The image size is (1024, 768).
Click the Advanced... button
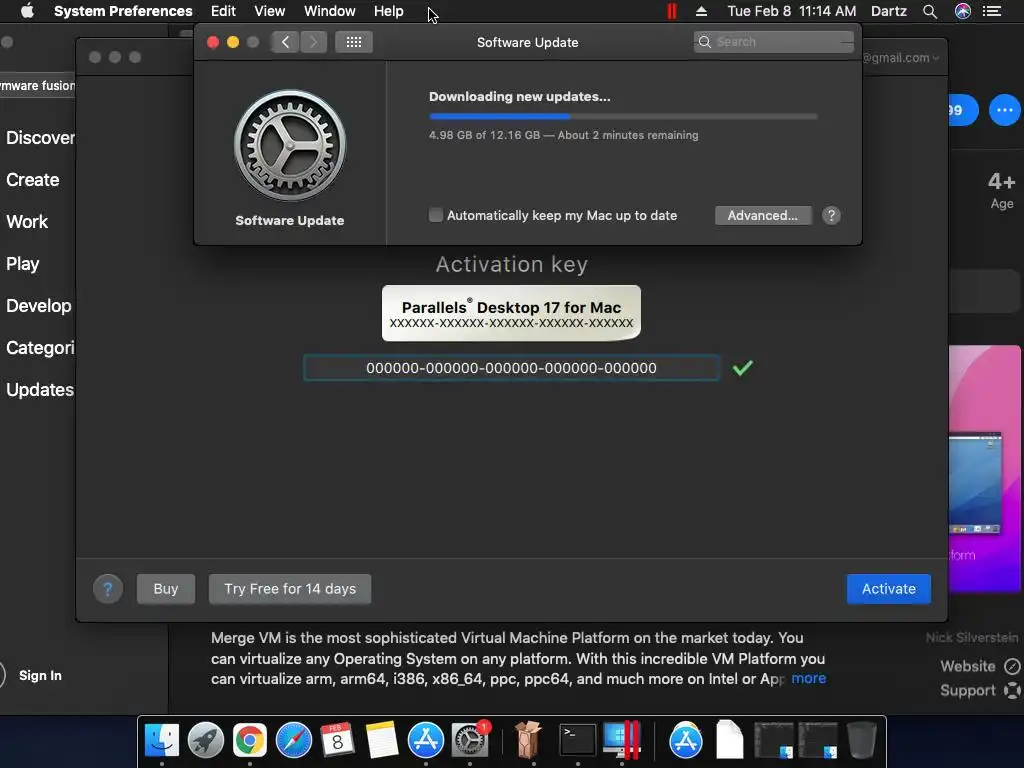click(x=763, y=216)
